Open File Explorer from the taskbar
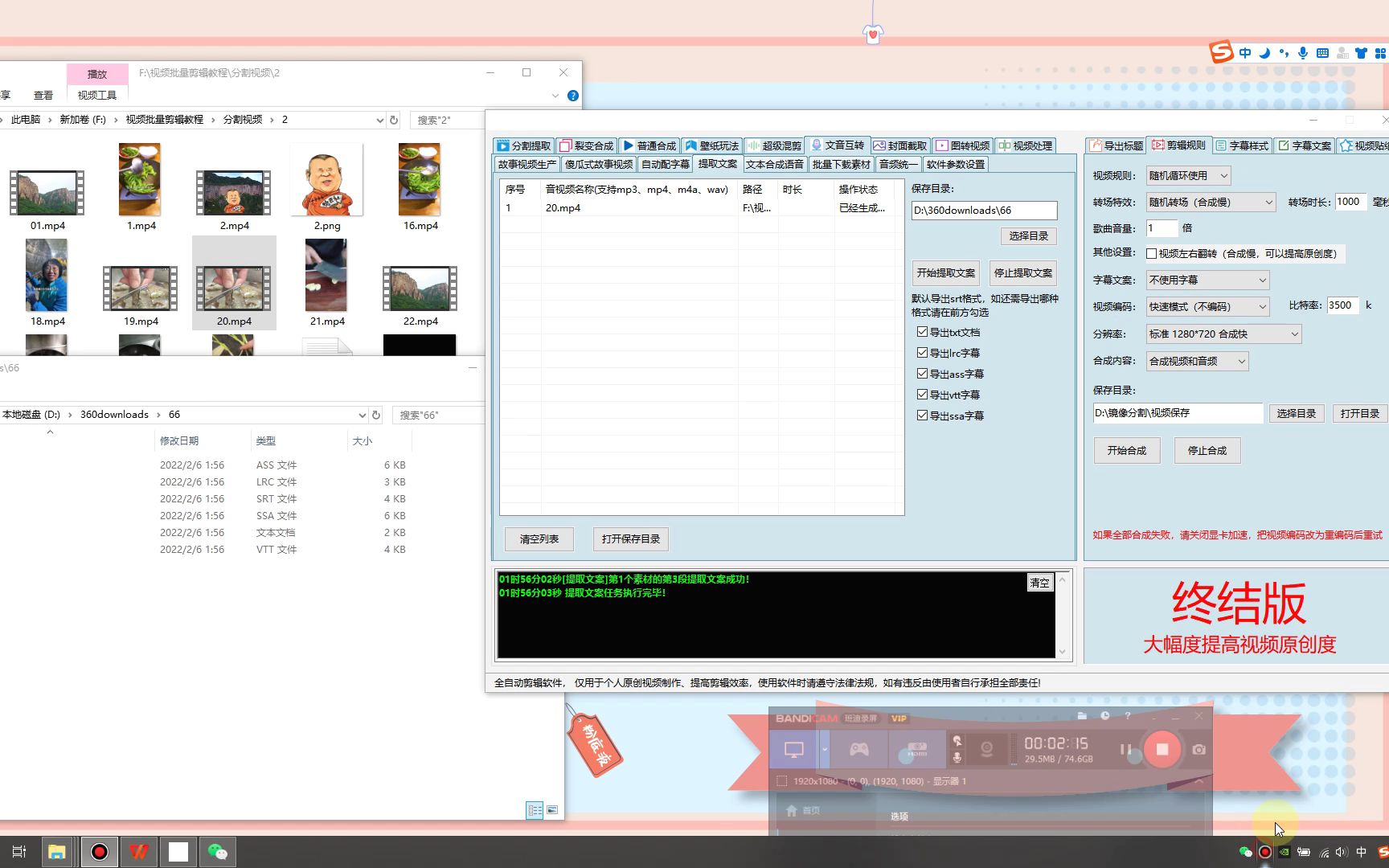 (x=56, y=852)
